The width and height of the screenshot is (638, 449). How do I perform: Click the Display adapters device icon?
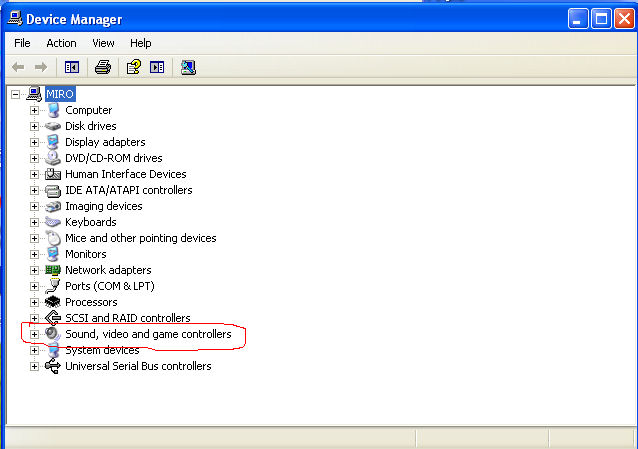click(x=53, y=142)
